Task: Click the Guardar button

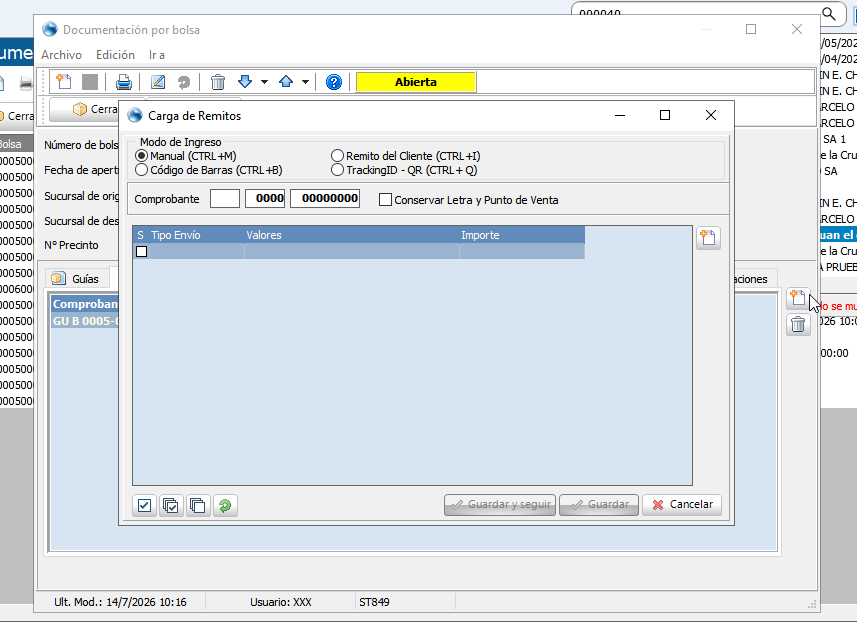Action: tap(599, 504)
